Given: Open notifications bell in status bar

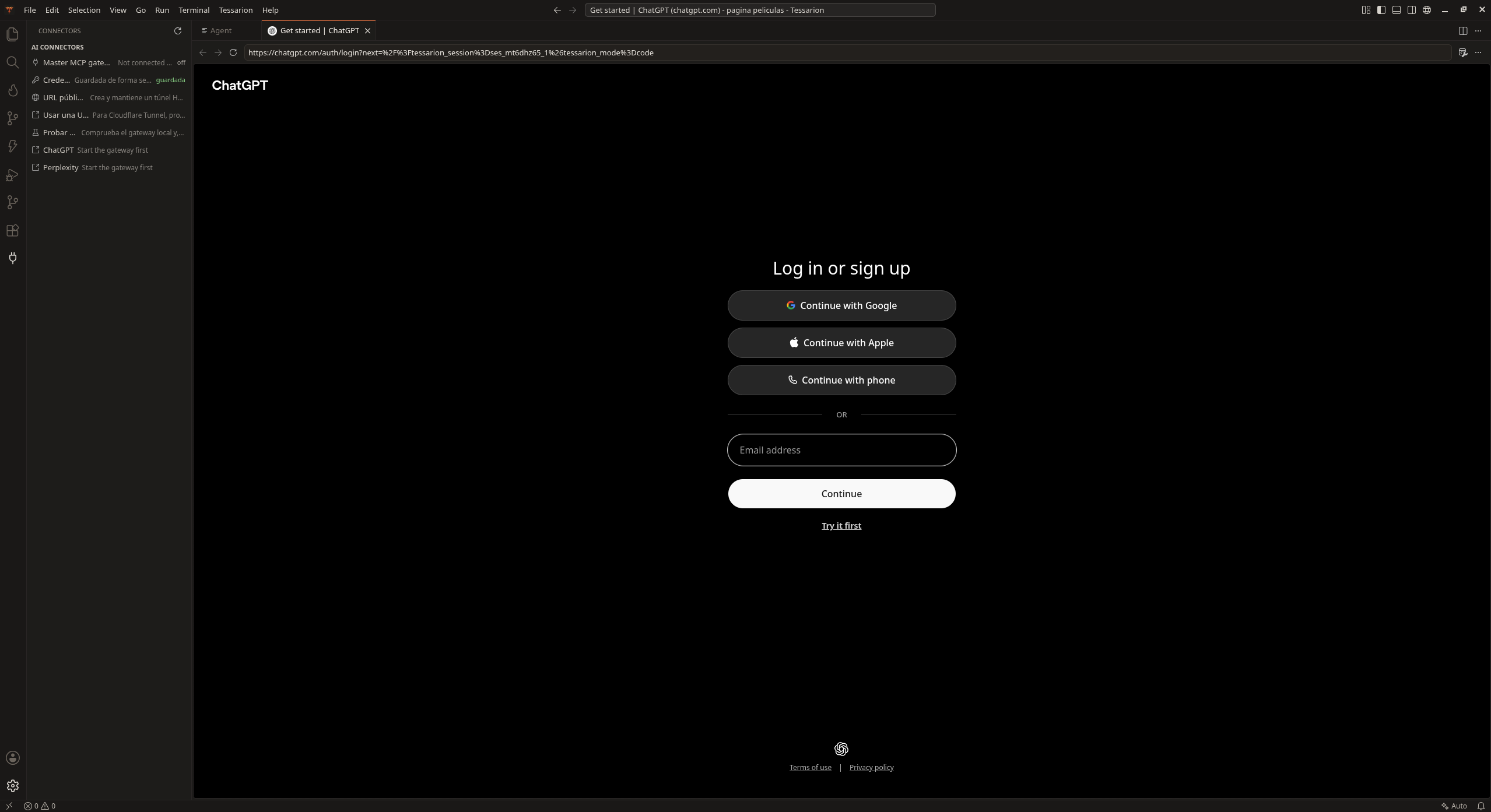Looking at the screenshot, I should coord(1481,806).
